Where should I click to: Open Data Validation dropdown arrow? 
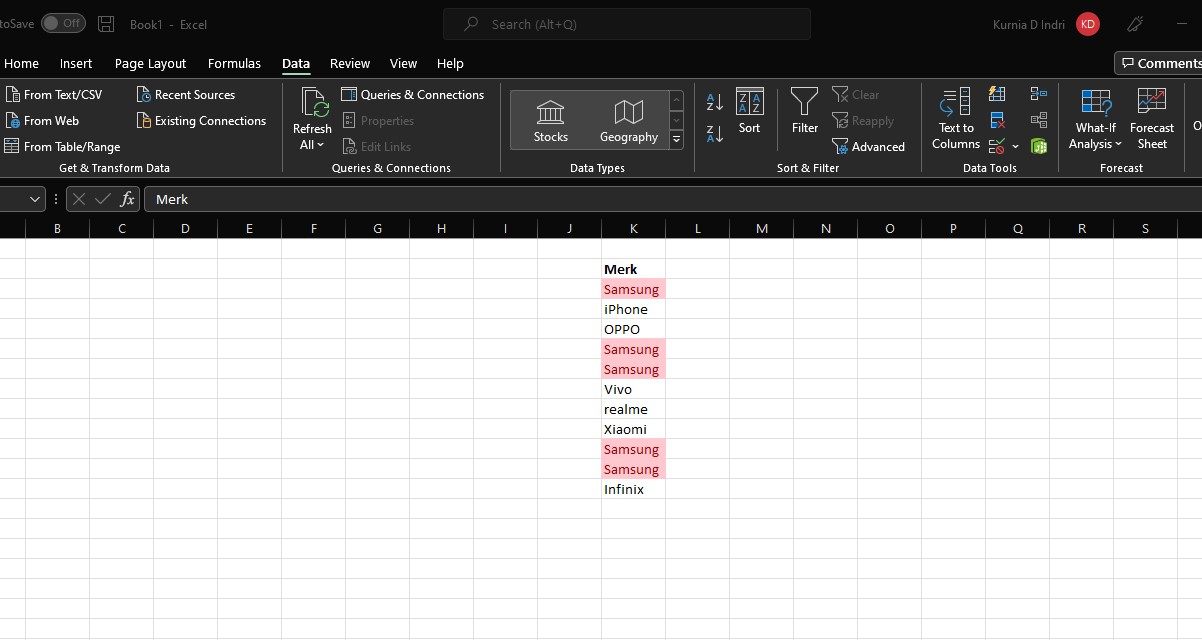(1016, 147)
